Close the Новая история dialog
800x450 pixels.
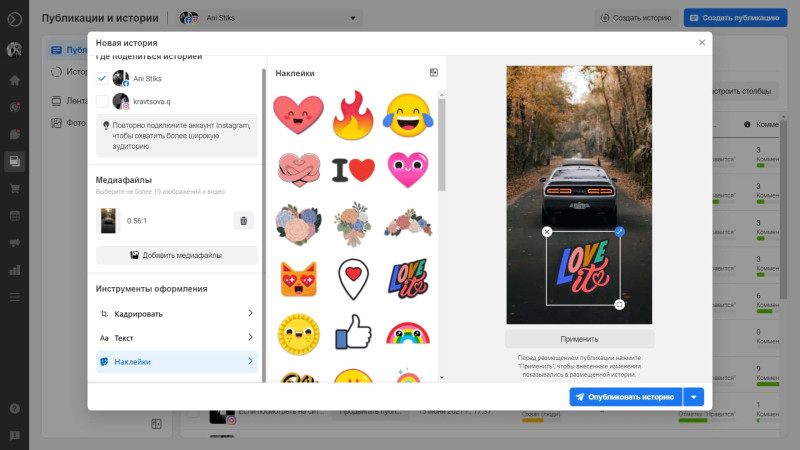(x=702, y=42)
